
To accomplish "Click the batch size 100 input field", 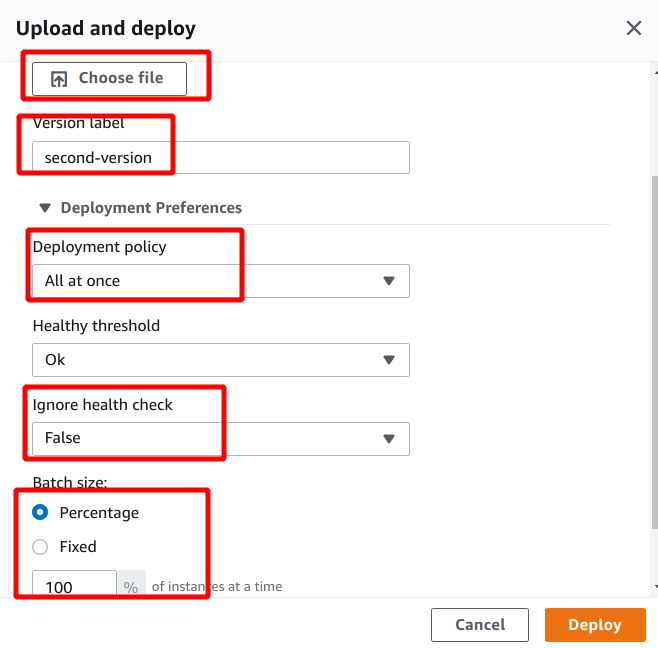I will click(74, 583).
